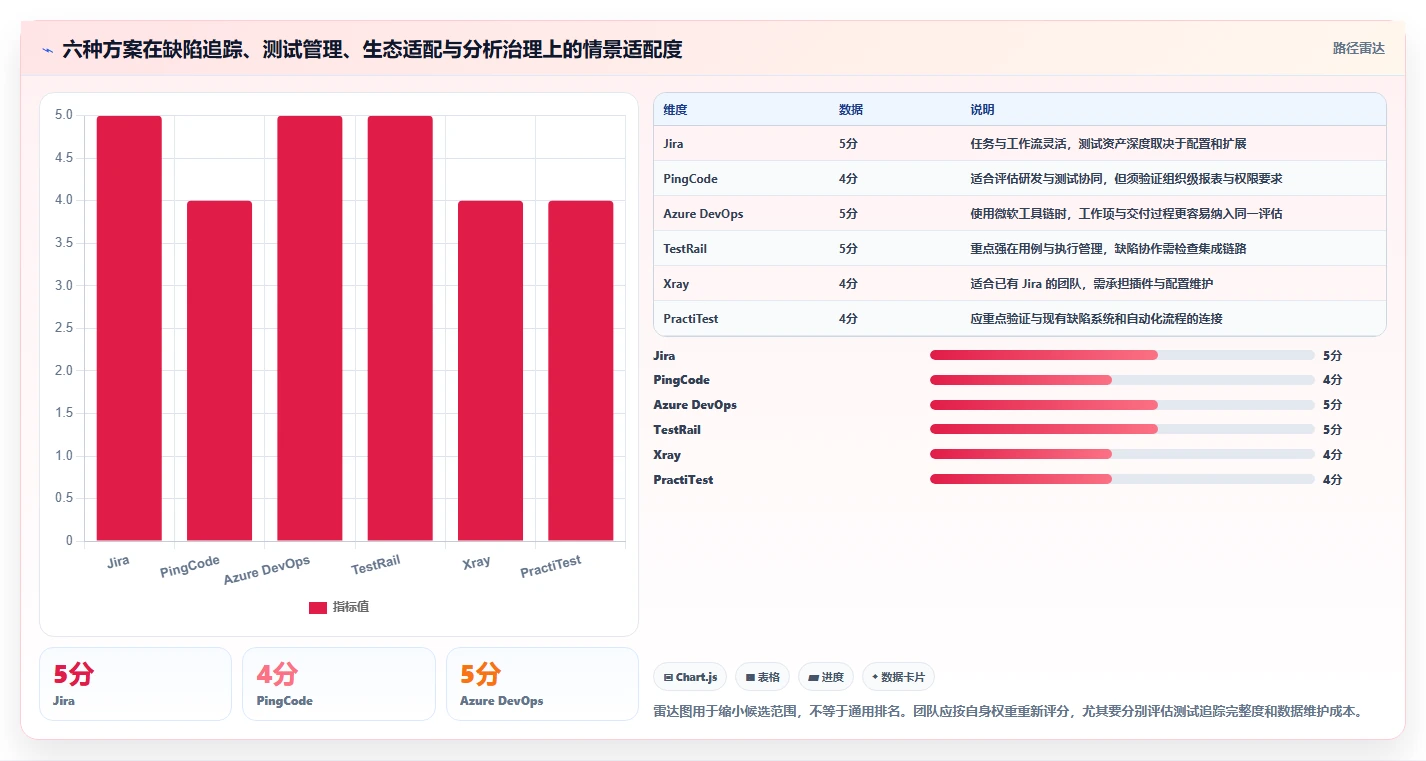Viewport: 1426px width, 761px height.
Task: Click the Chart.js tag
Action: (x=691, y=677)
